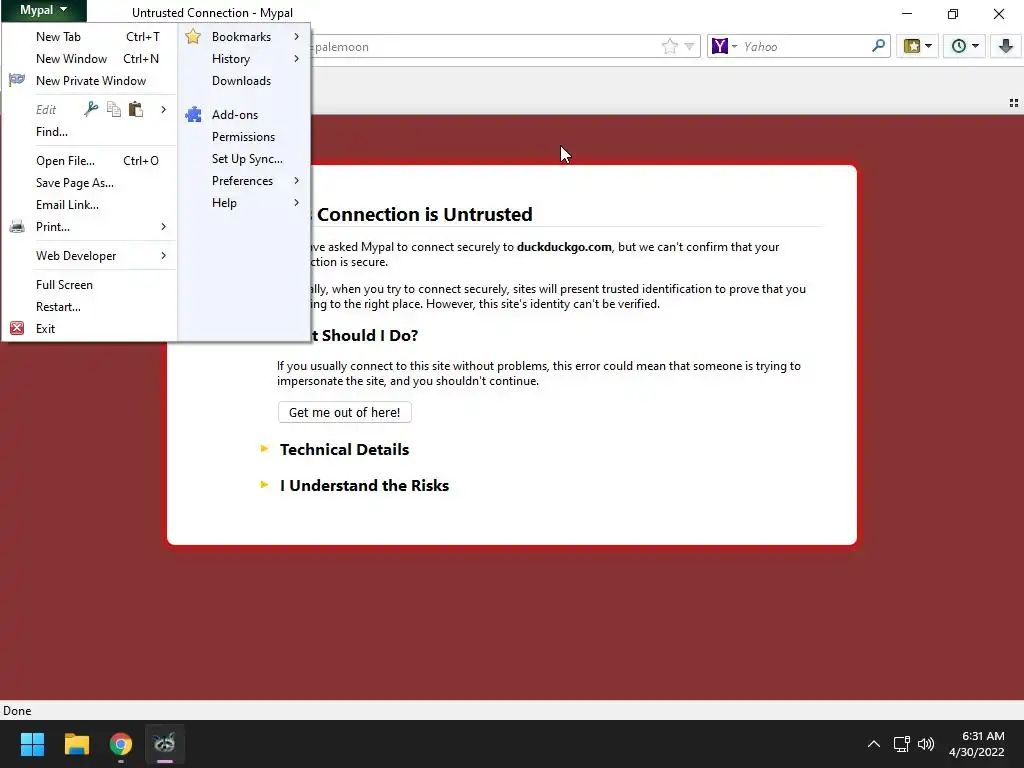Click the volume speaker tray icon

click(x=926, y=744)
